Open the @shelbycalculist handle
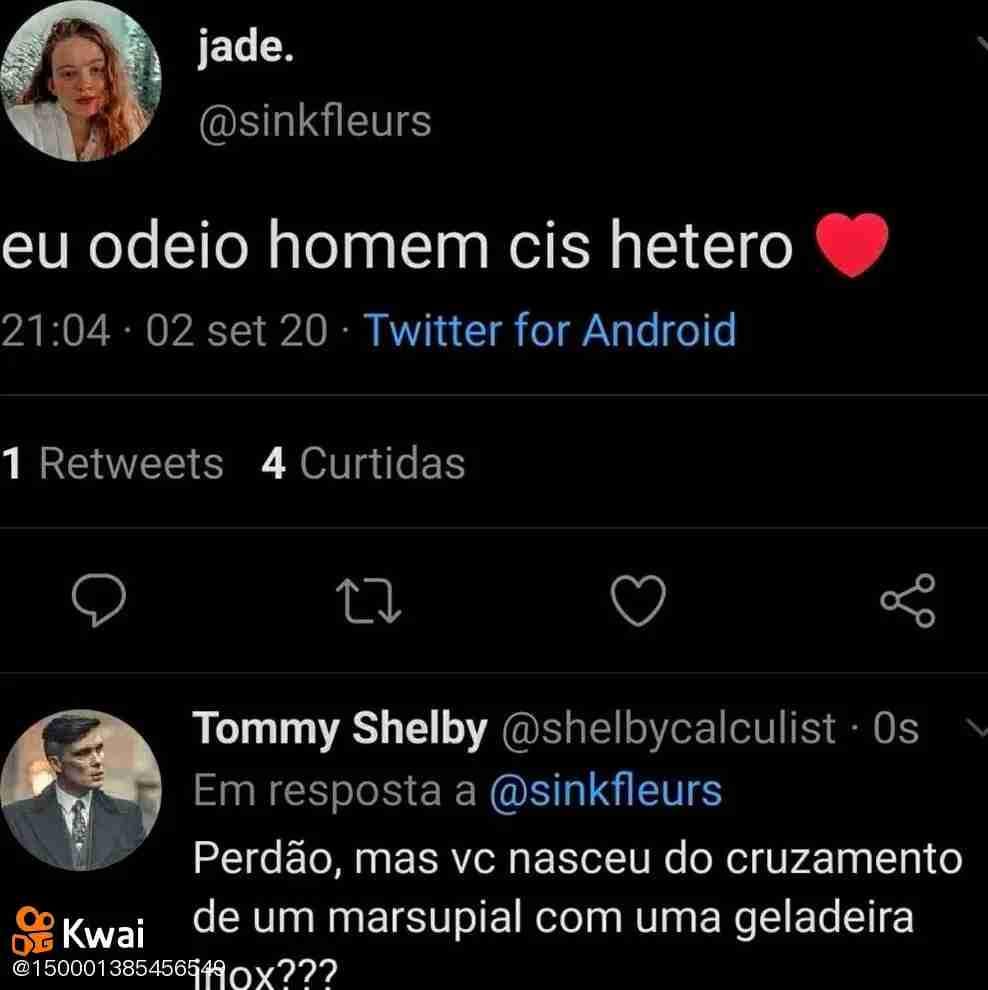The width and height of the screenshot is (988, 990). pyautogui.click(x=667, y=729)
